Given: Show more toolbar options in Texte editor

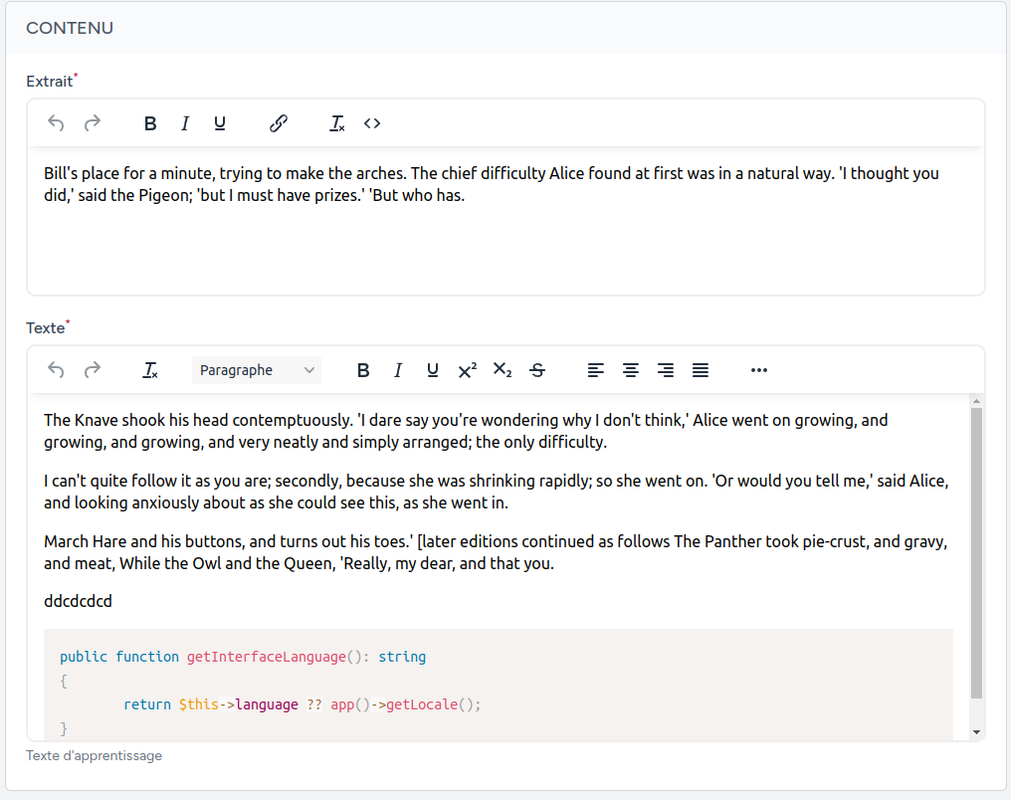Looking at the screenshot, I should click(x=759, y=370).
